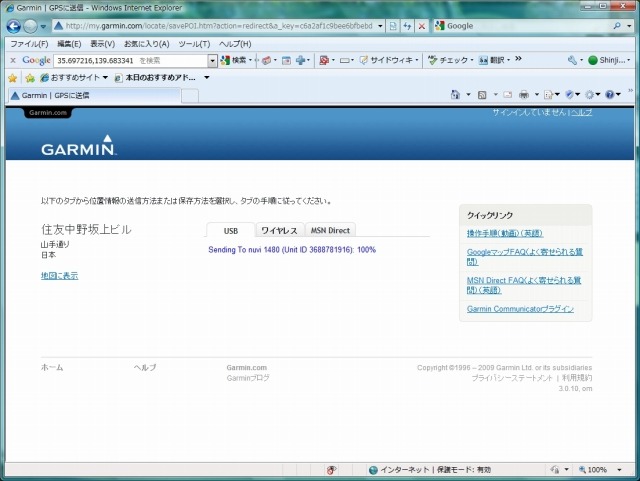Click the search magnifier beside Google box
The image size is (640, 481).
coord(617,26)
